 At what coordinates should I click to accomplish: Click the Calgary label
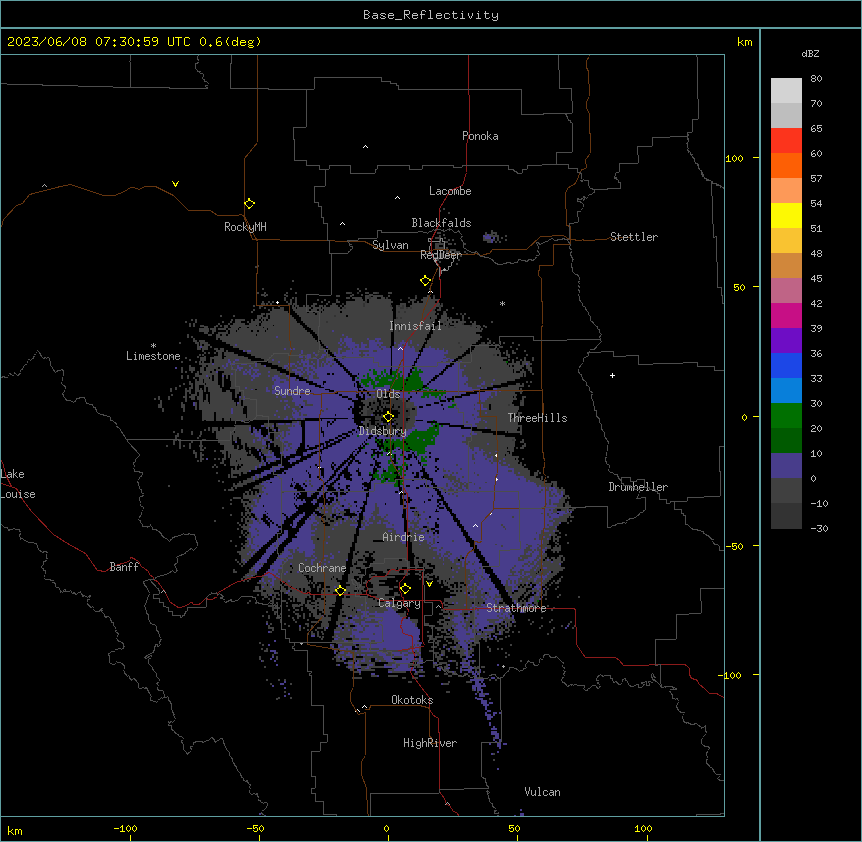pyautogui.click(x=399, y=603)
